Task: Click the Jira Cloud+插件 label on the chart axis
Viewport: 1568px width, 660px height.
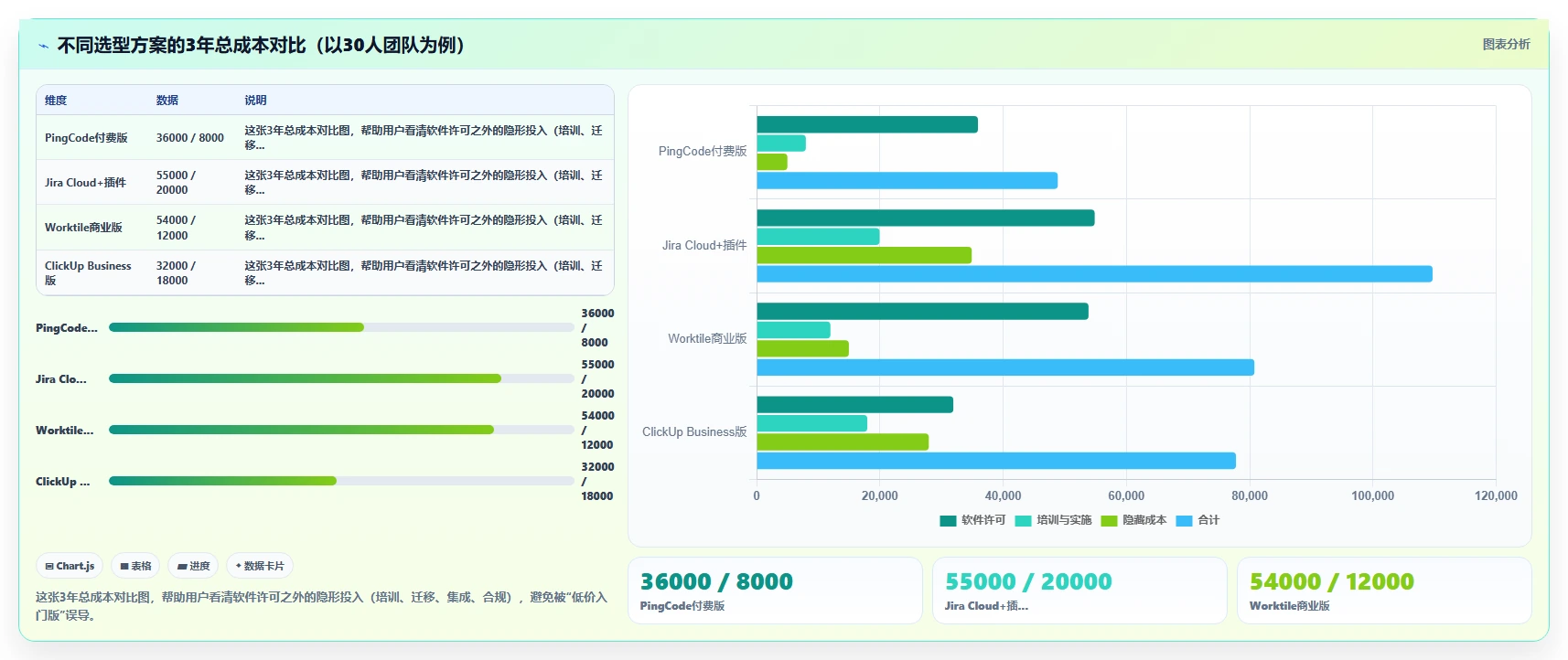Action: 704,245
